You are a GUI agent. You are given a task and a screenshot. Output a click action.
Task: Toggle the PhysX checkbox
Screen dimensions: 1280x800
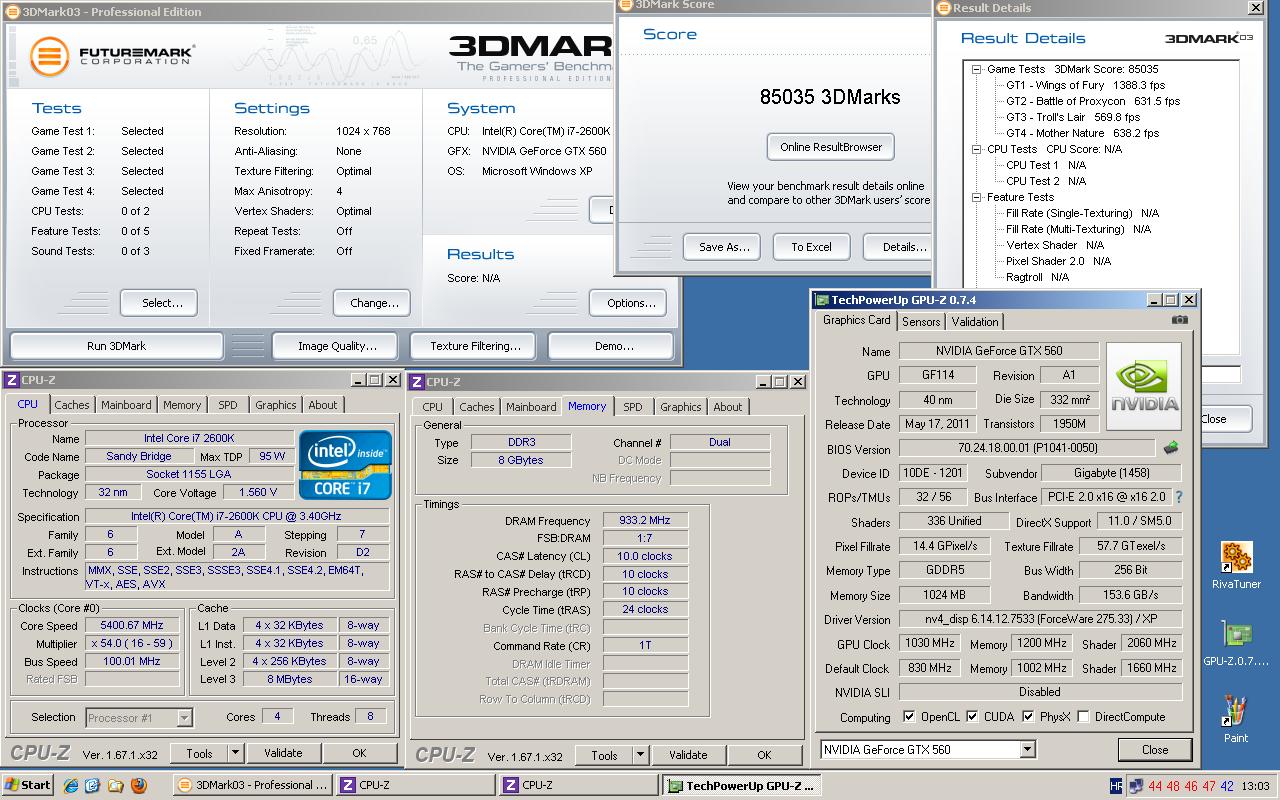pyautogui.click(x=1027, y=717)
